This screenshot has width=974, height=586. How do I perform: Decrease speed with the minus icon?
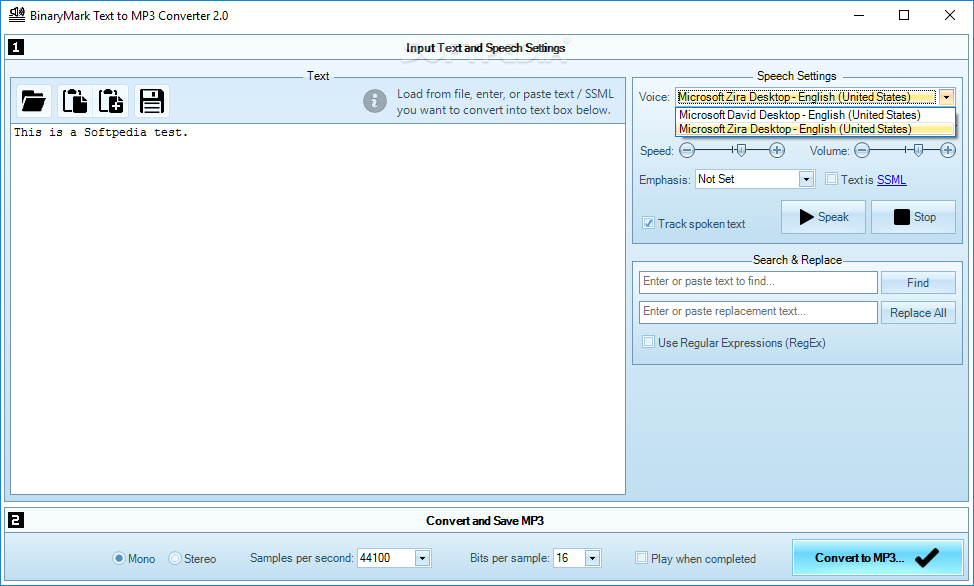click(686, 150)
